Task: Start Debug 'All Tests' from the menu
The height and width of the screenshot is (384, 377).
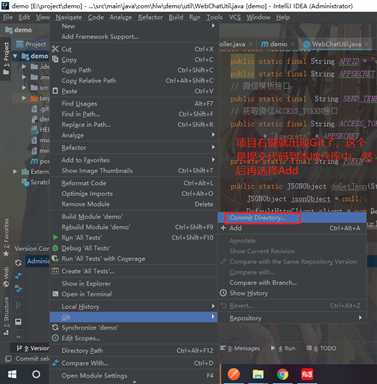Action: click(x=133, y=248)
